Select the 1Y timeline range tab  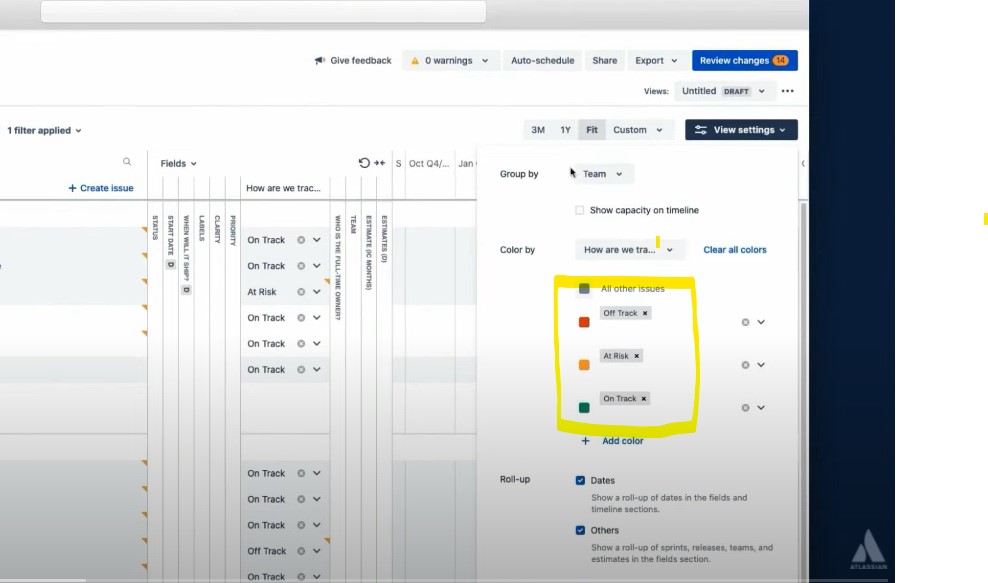[x=565, y=129]
